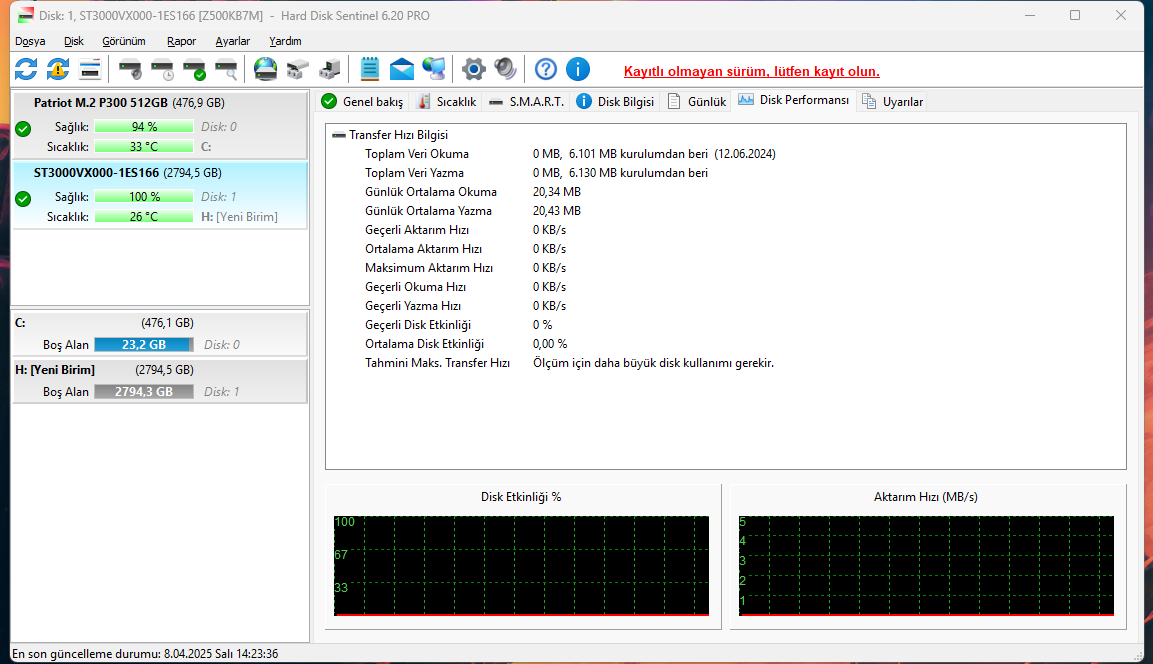Switch to the Disk Bilgisi tab

615,101
